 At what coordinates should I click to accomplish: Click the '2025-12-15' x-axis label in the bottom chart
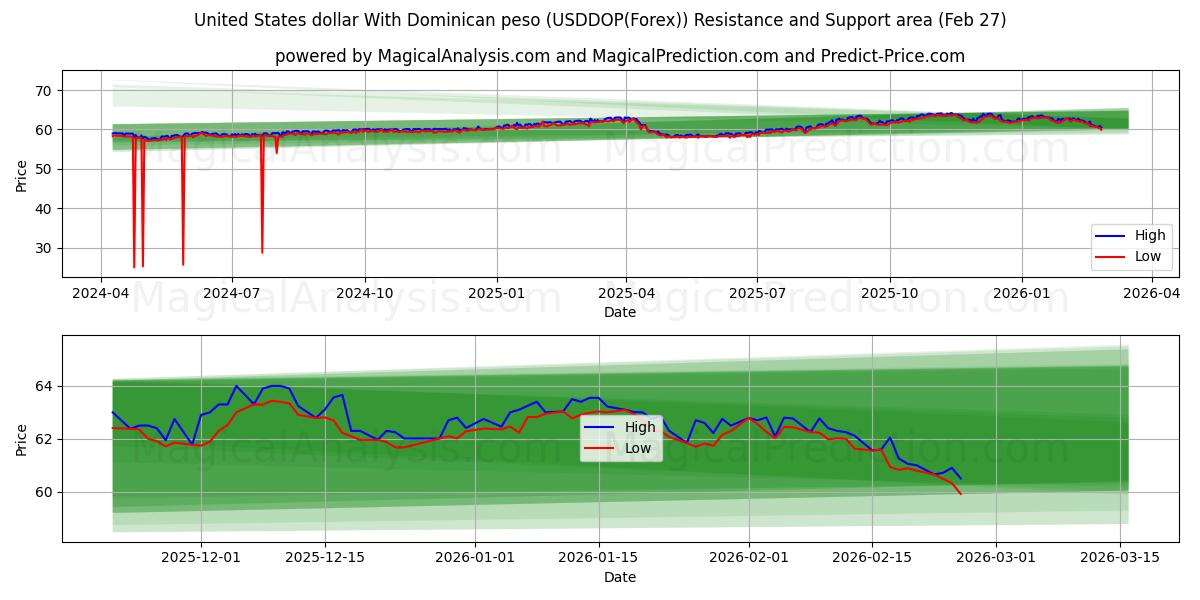pyautogui.click(x=325, y=558)
